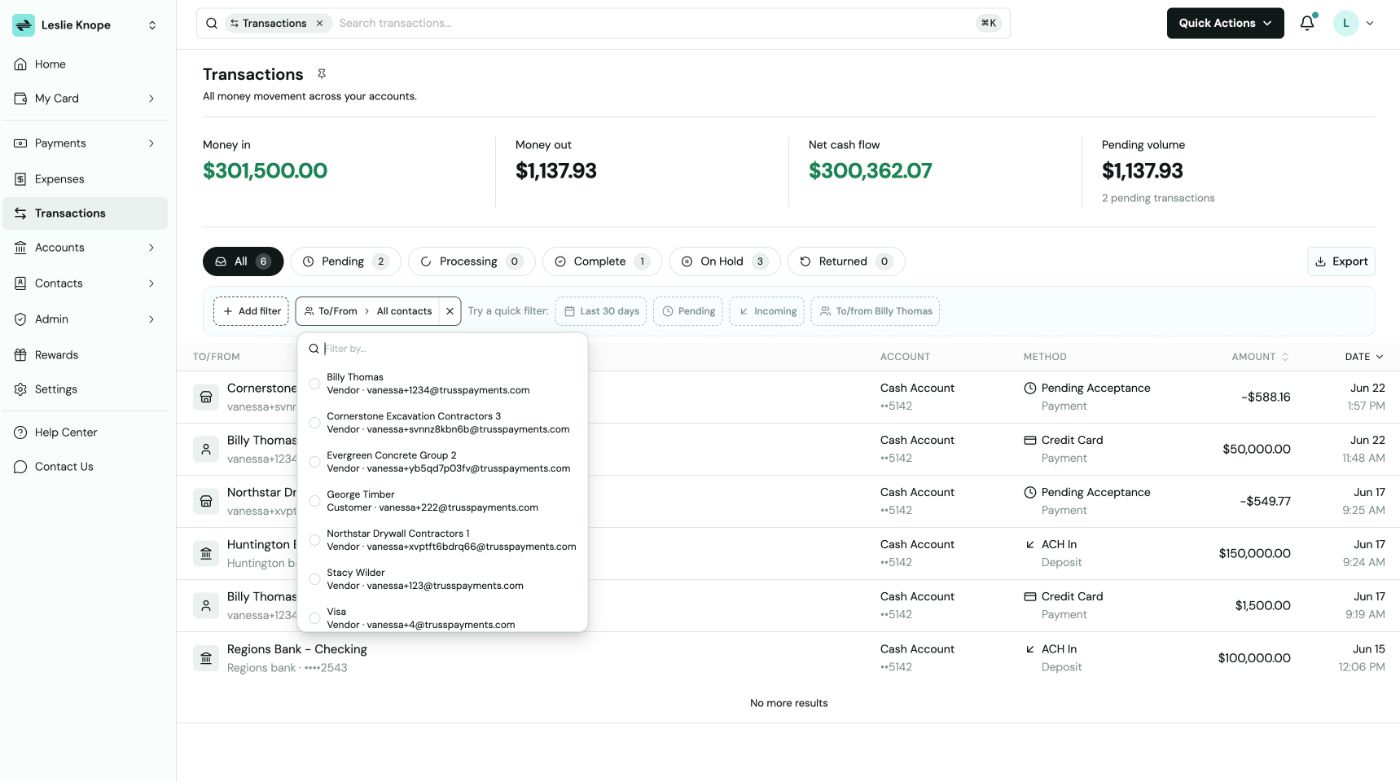Click the search magnifier icon in the top bar
Viewport: 1400px width, 782px height.
212,23
